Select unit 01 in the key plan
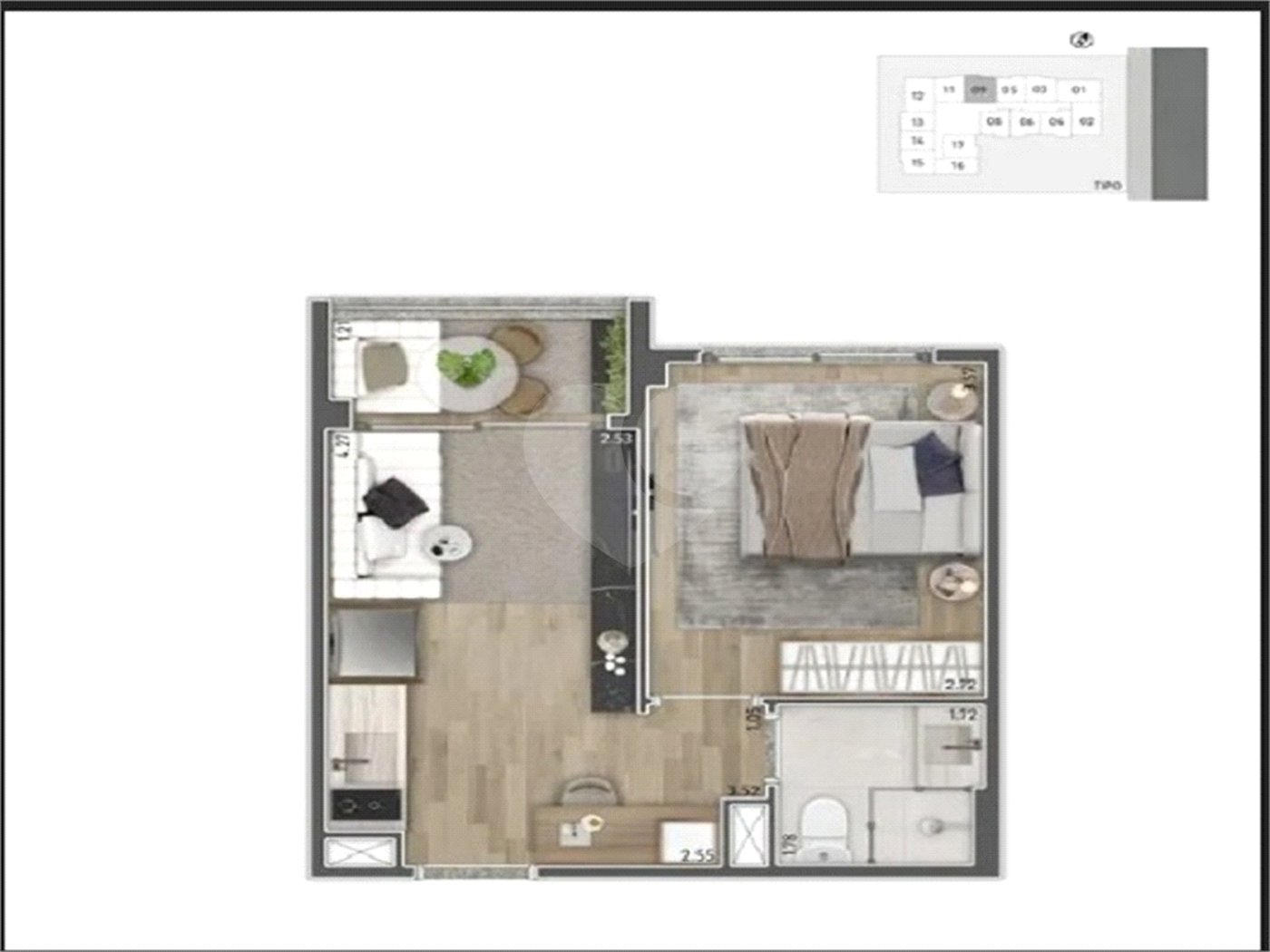 [x=1079, y=90]
